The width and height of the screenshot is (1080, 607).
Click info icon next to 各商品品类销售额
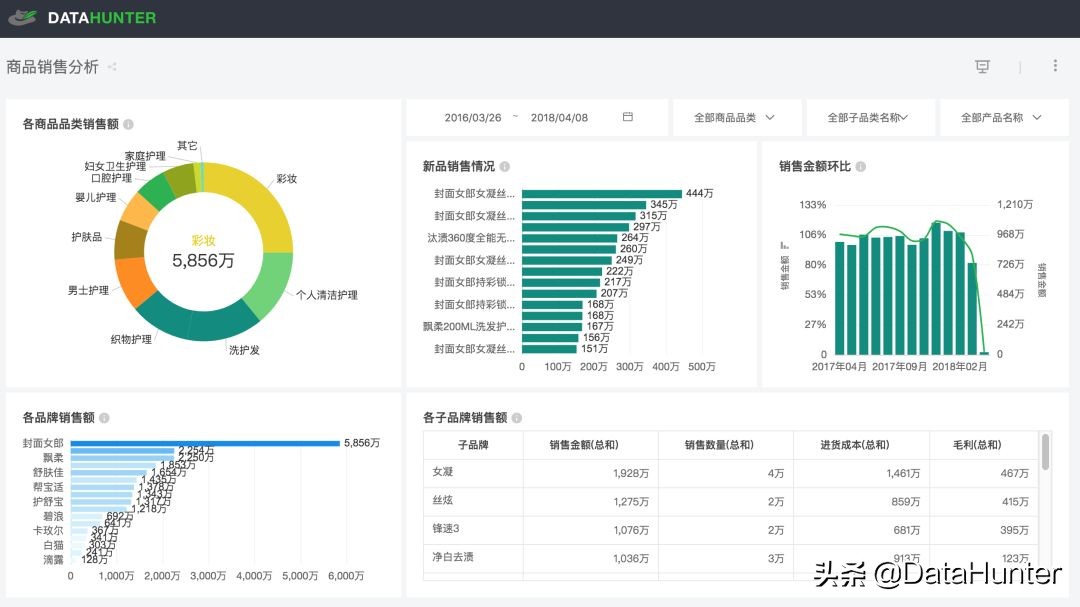(129, 125)
